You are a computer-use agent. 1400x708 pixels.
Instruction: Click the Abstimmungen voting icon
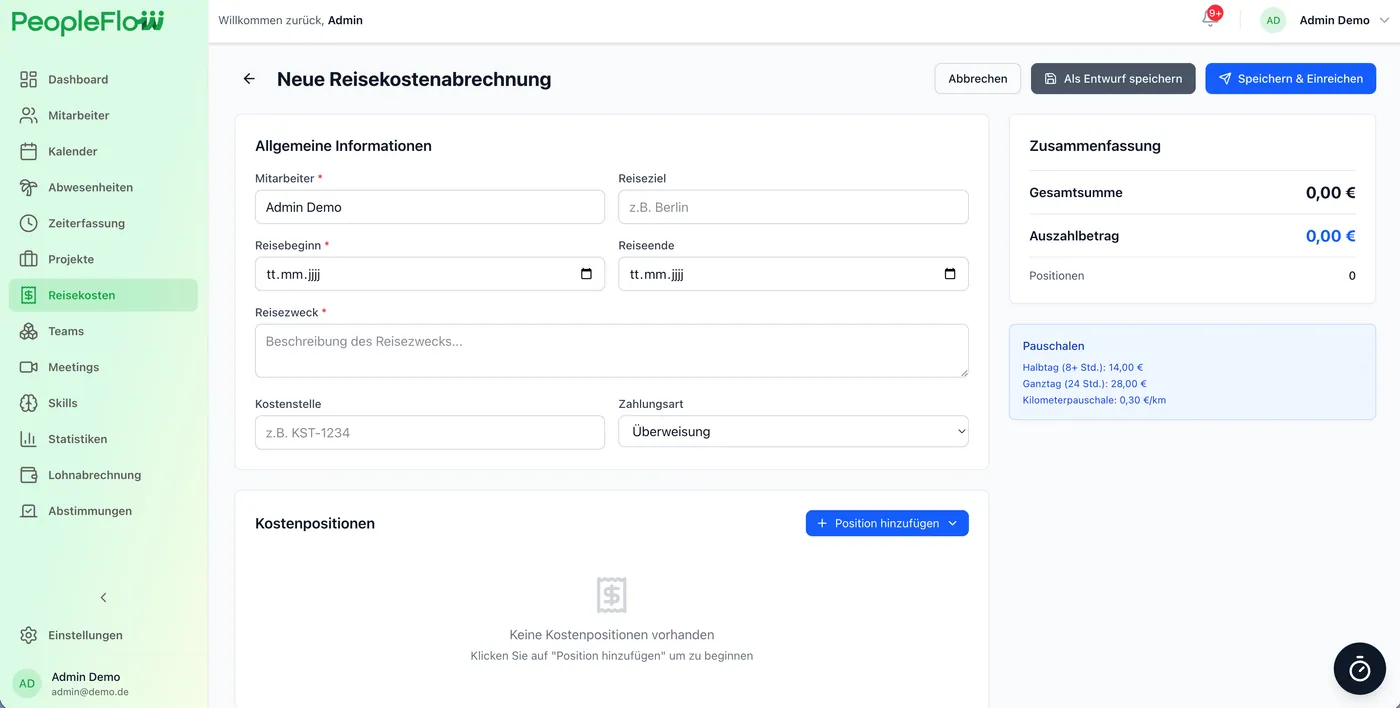click(28, 511)
